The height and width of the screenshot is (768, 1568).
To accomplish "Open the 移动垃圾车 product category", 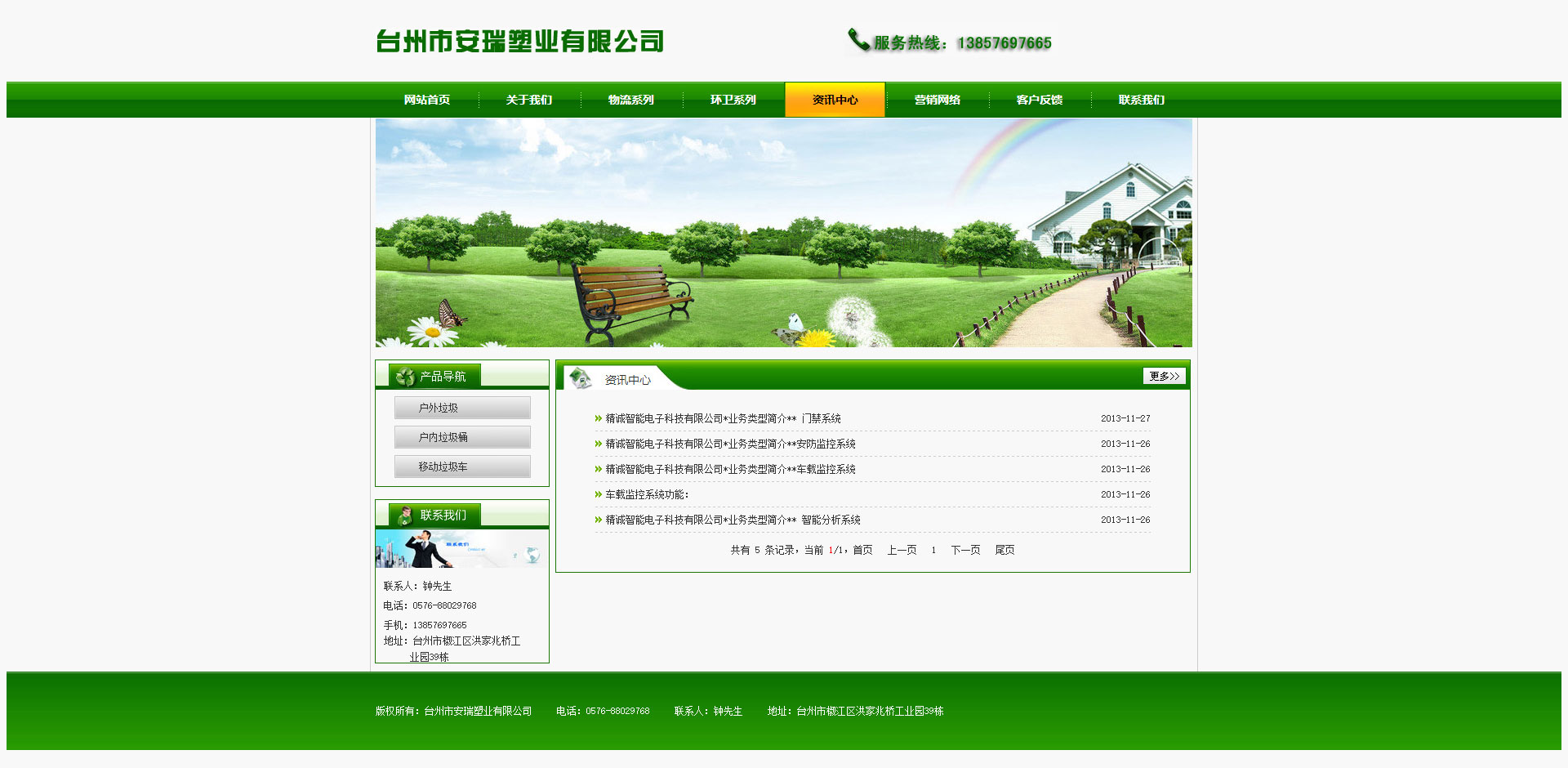I will click(x=462, y=467).
